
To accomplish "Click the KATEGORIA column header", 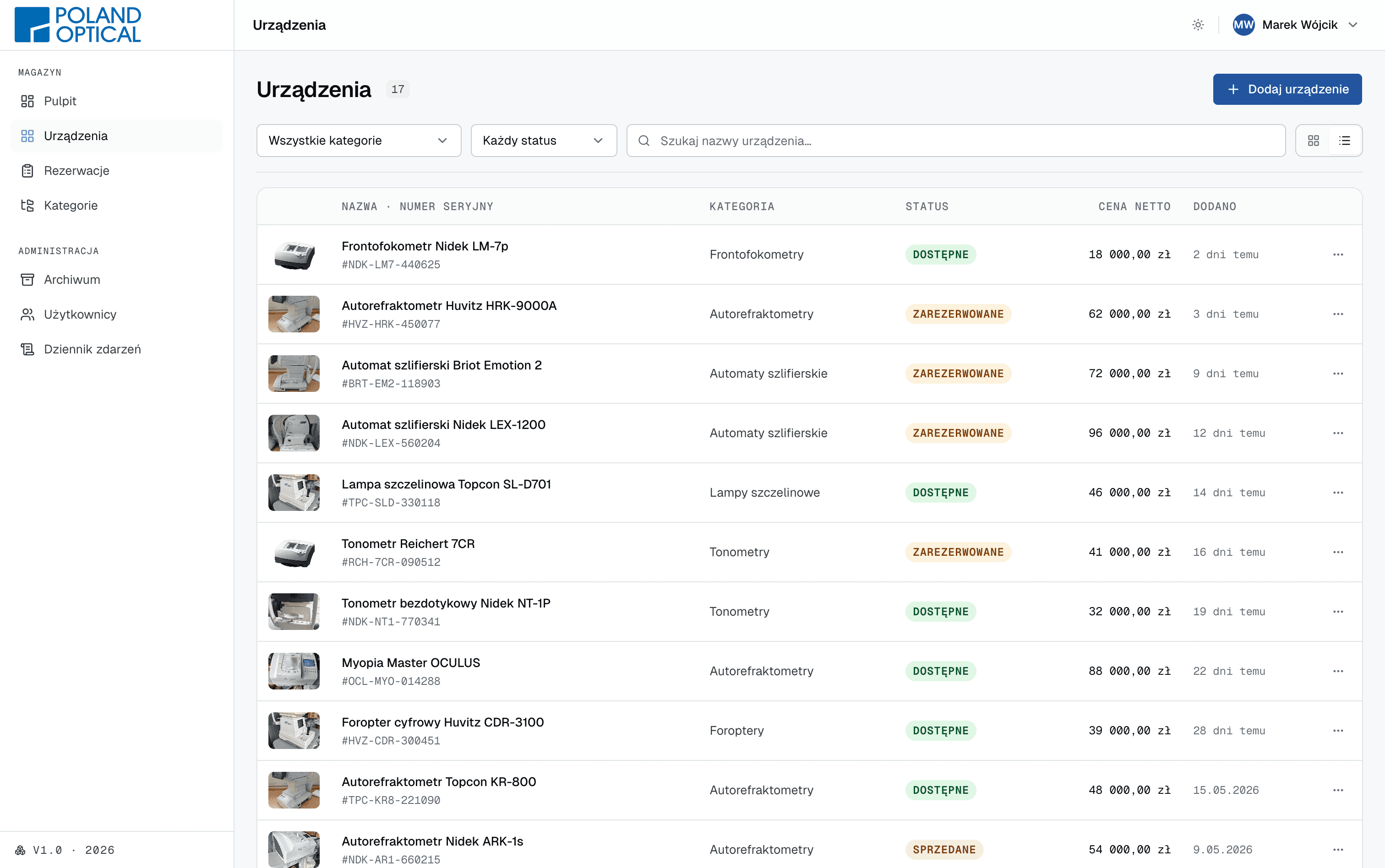I will coord(742,206).
